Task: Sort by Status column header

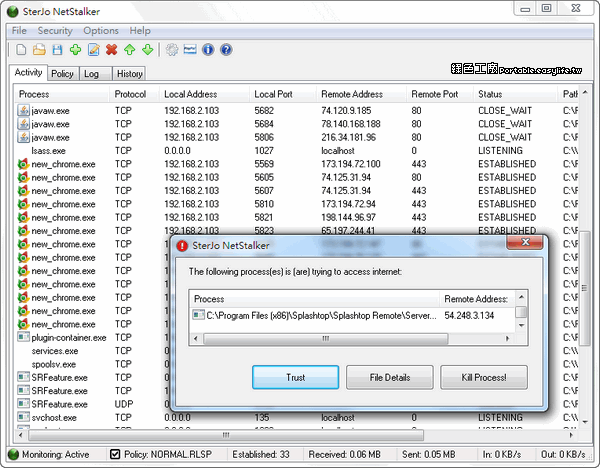Action: click(x=515, y=94)
